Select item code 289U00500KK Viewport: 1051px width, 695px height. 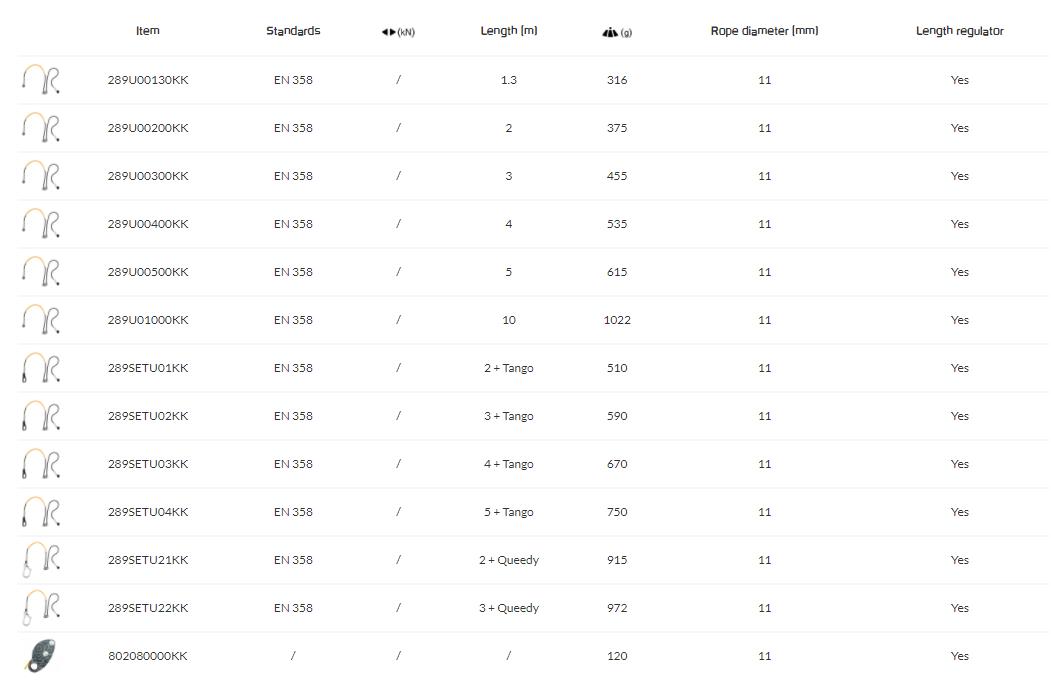[x=148, y=272]
